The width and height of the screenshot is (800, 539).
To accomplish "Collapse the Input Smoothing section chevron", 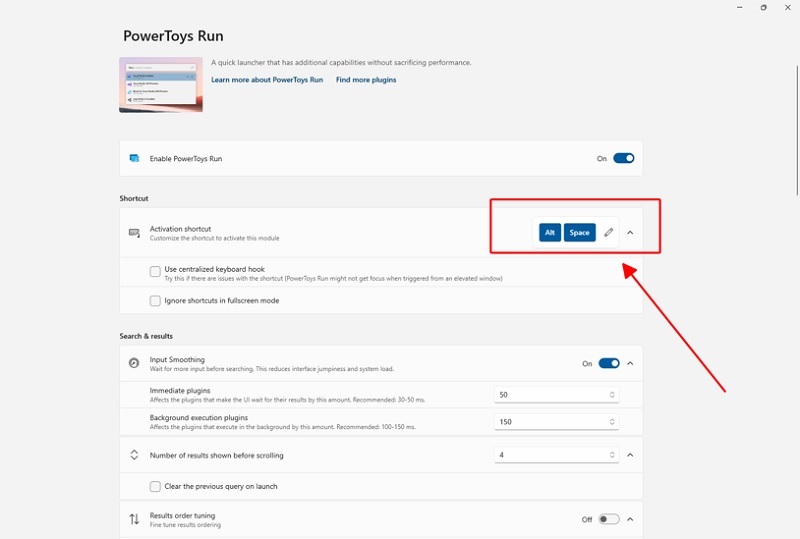I will pos(630,363).
